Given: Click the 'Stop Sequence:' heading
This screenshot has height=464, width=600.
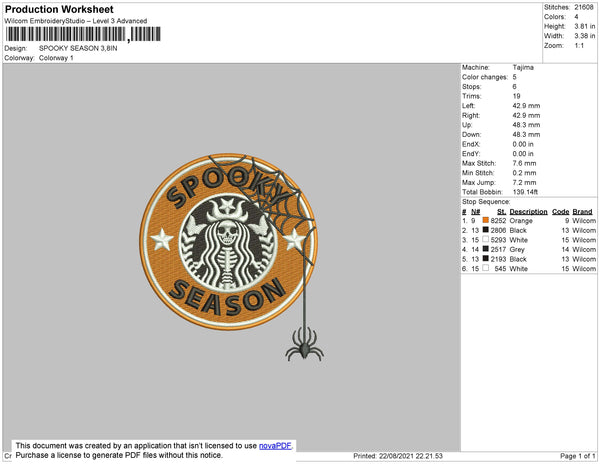Looking at the screenshot, I should click(x=486, y=202).
